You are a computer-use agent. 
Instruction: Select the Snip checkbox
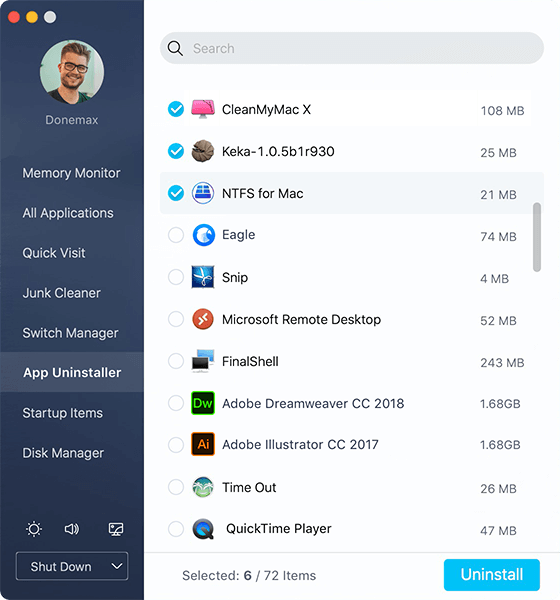(x=176, y=277)
